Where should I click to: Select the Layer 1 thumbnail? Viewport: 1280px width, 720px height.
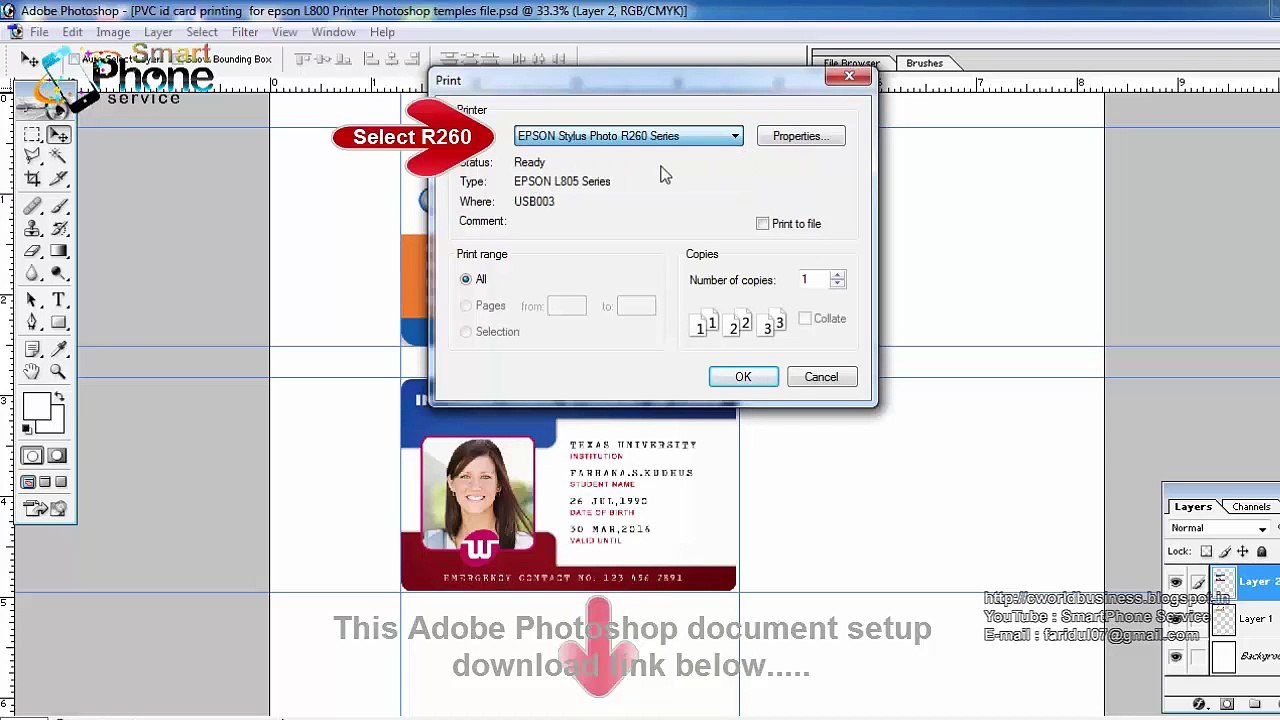1224,619
